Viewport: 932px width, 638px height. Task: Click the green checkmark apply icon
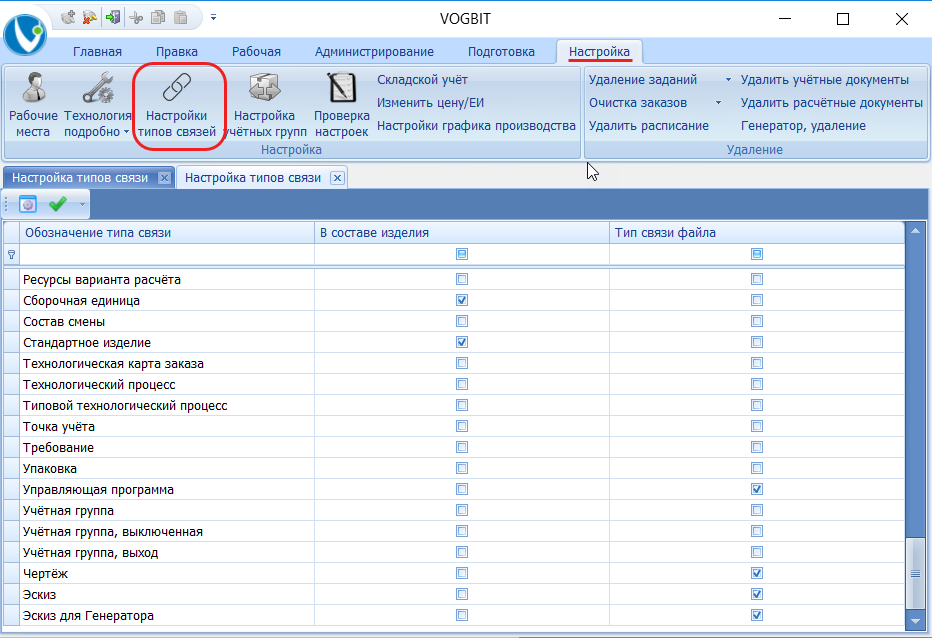pos(58,204)
